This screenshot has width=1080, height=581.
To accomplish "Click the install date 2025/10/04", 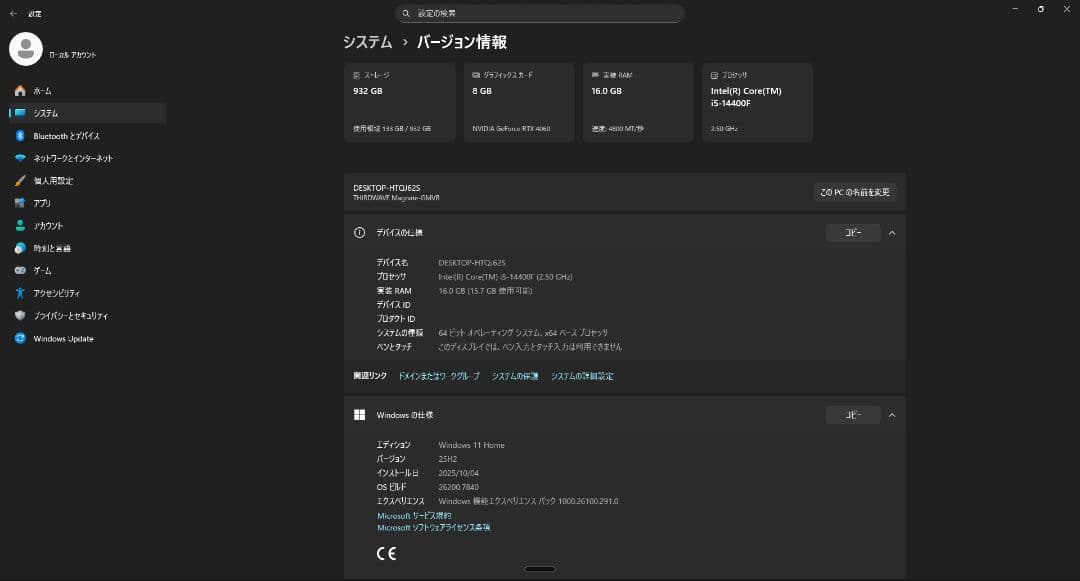I will (x=459, y=473).
